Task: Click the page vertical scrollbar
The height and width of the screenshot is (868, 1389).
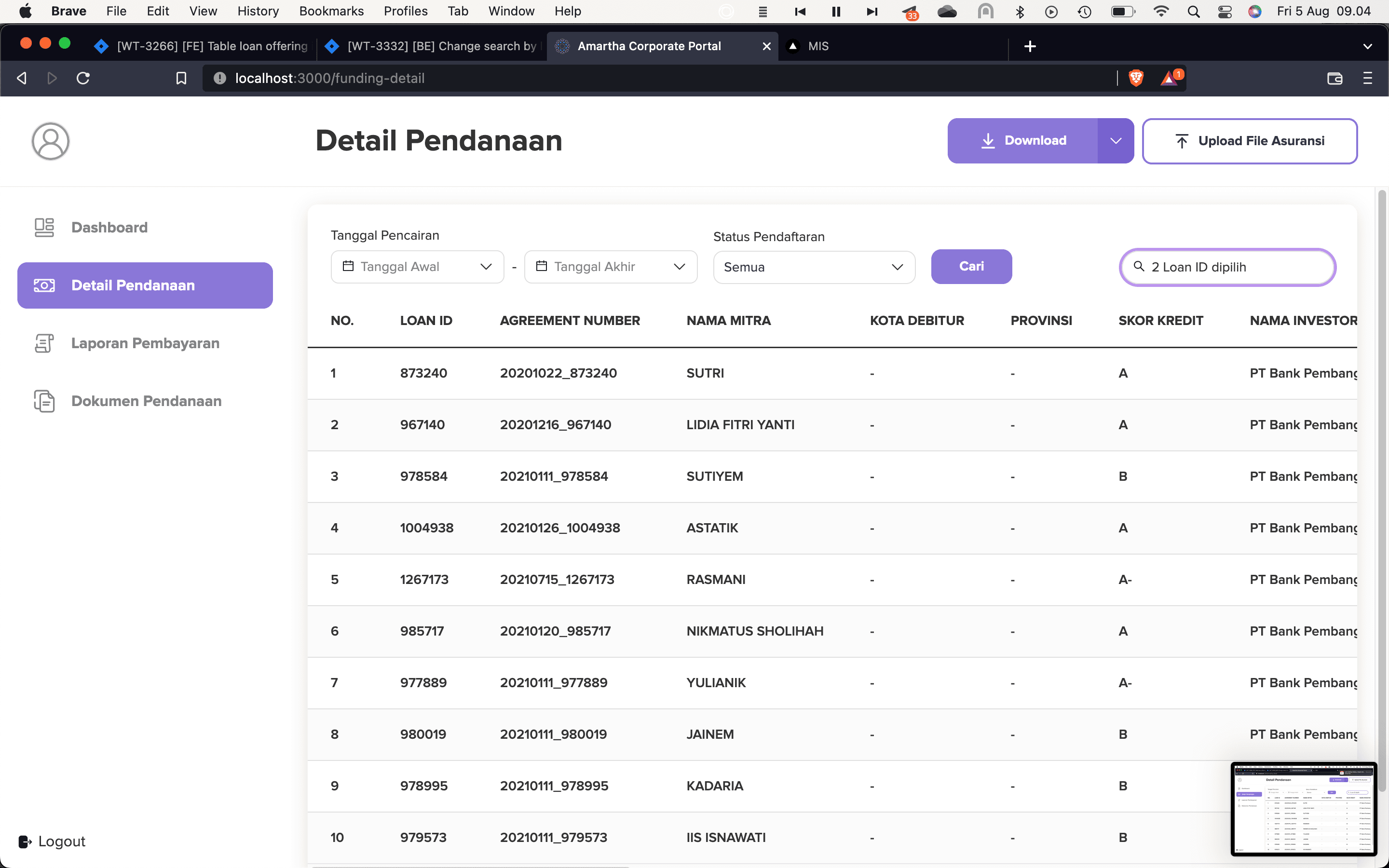Action: pyautogui.click(x=1382, y=490)
